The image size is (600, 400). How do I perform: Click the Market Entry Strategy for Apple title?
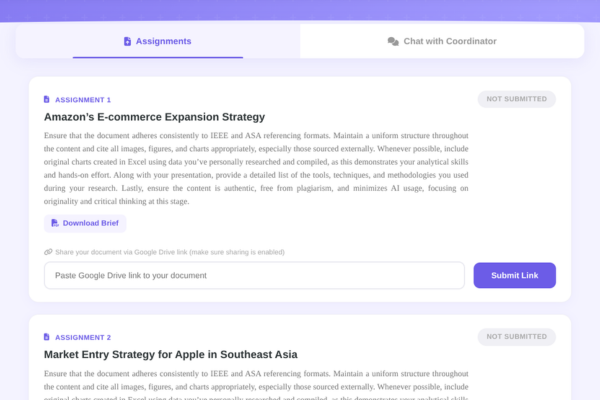coord(171,354)
